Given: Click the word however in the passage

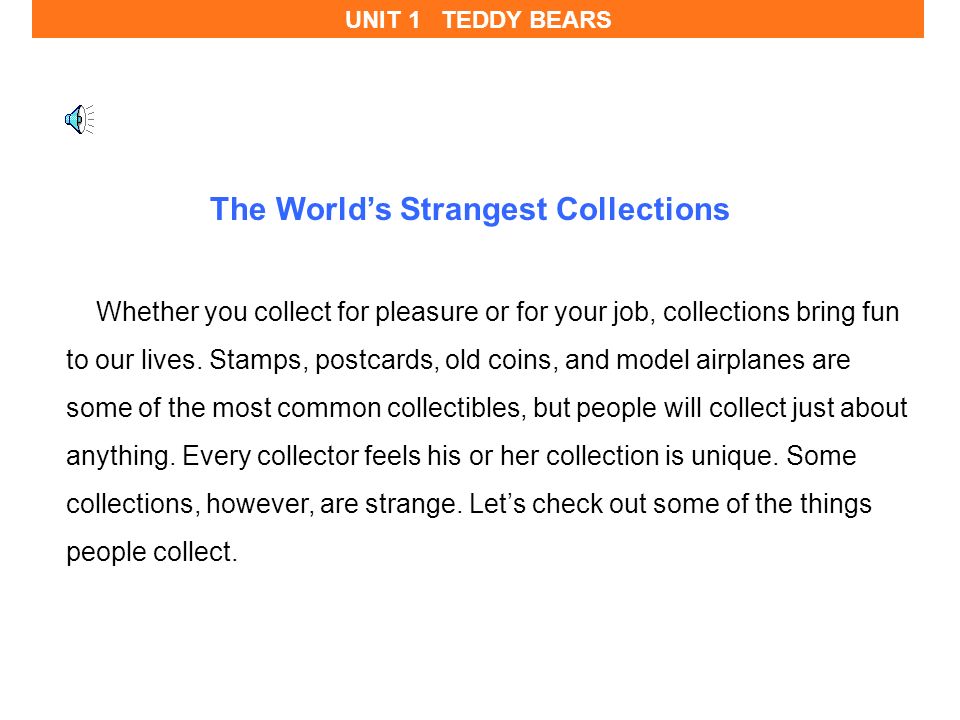Looking at the screenshot, I should click(260, 504).
